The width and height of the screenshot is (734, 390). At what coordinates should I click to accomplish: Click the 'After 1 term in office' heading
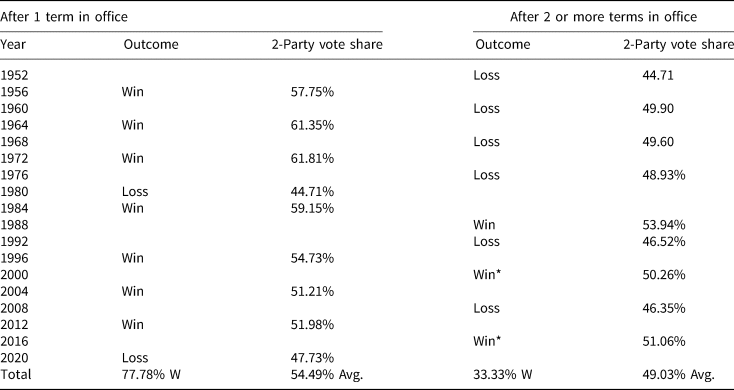click(64, 17)
